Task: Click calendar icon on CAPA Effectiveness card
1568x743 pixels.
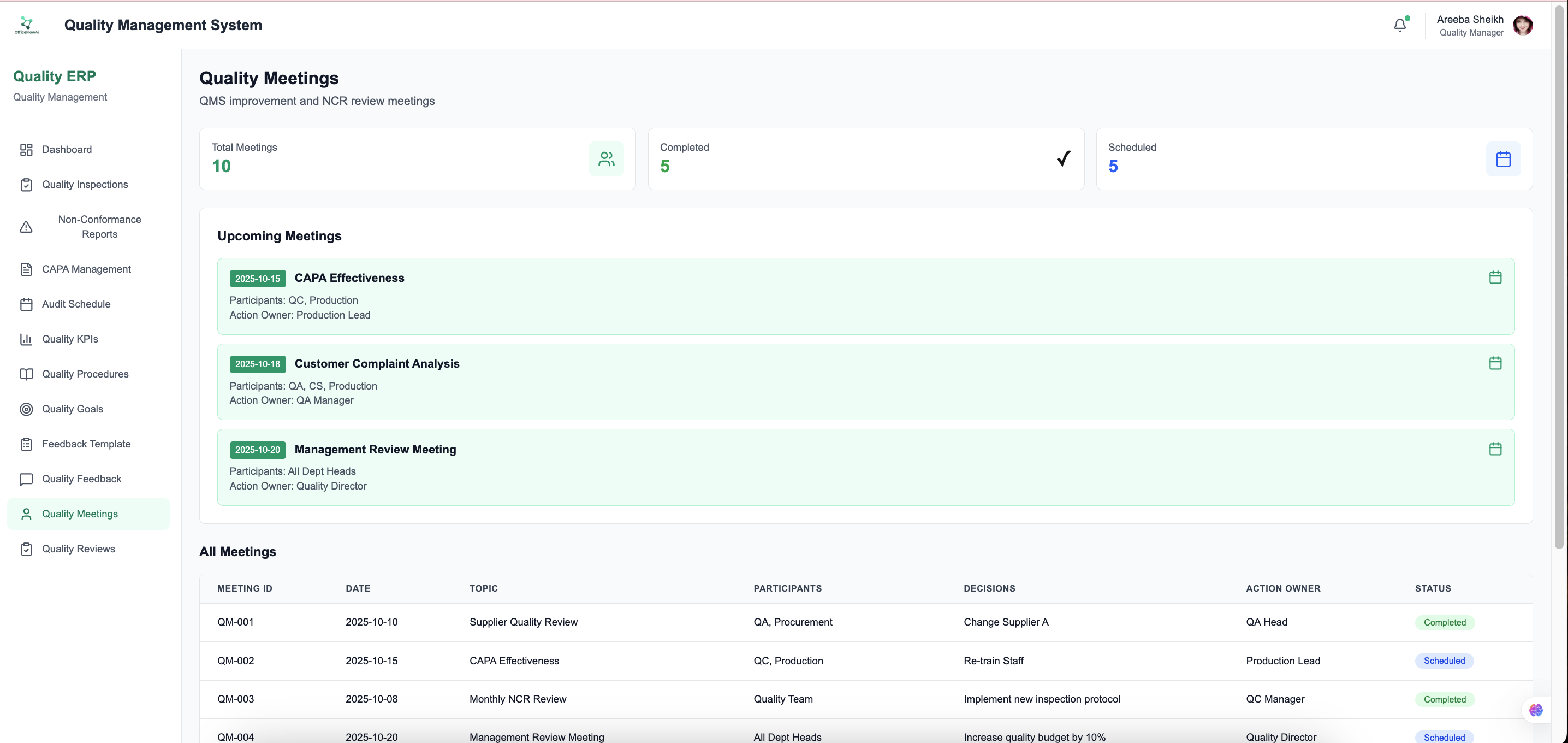Action: pyautogui.click(x=1495, y=278)
